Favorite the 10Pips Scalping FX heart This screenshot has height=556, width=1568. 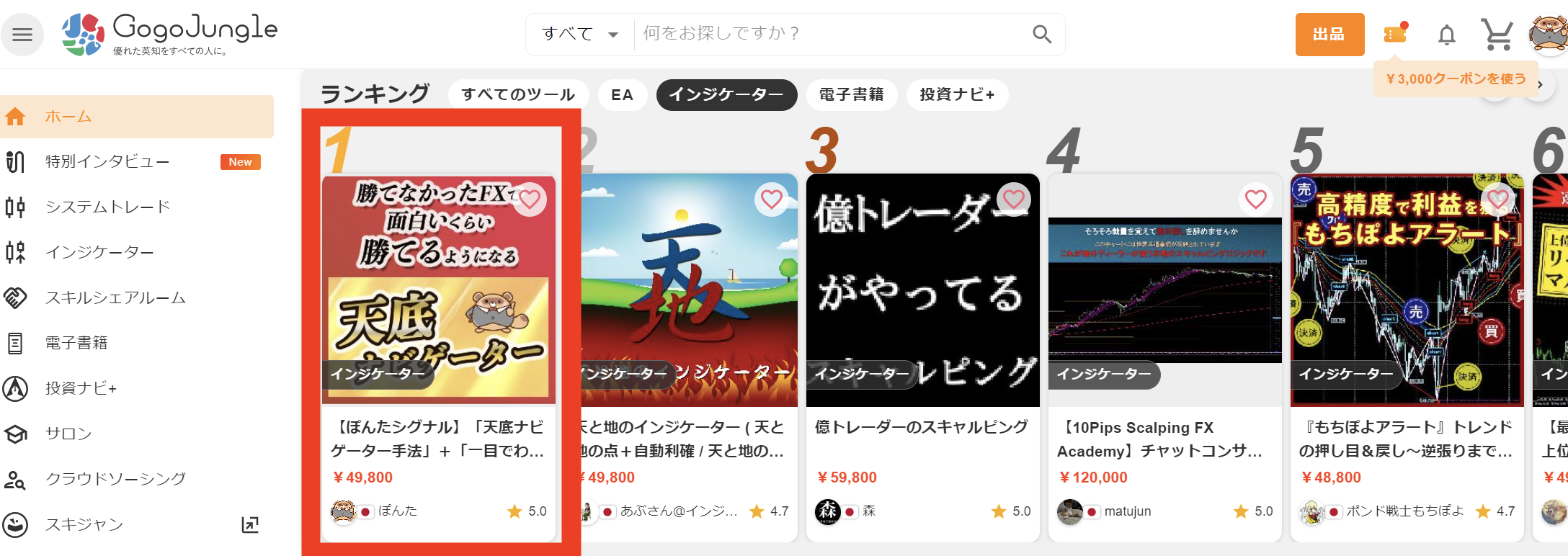[x=1256, y=199]
